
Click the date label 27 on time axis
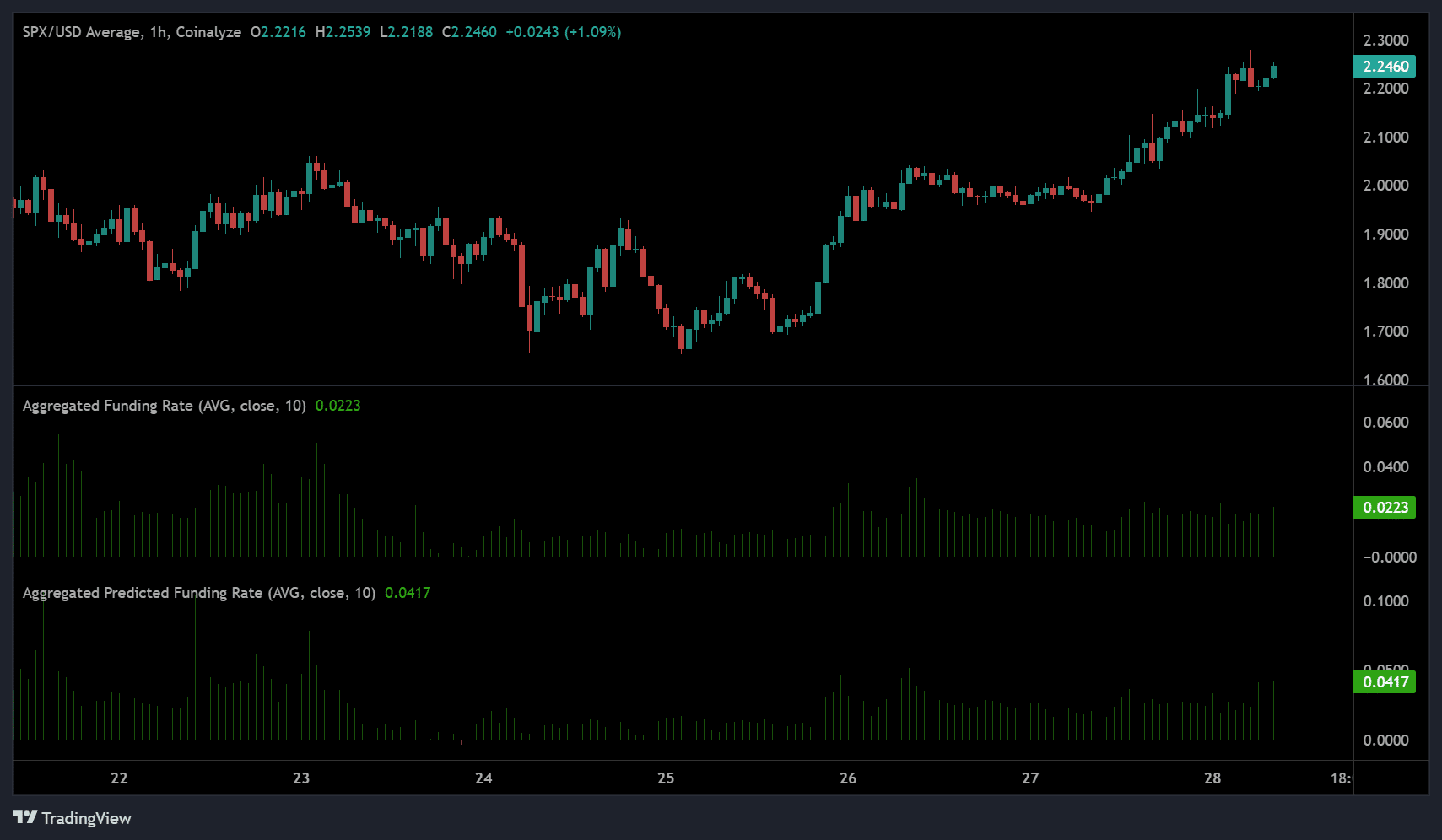[1030, 778]
